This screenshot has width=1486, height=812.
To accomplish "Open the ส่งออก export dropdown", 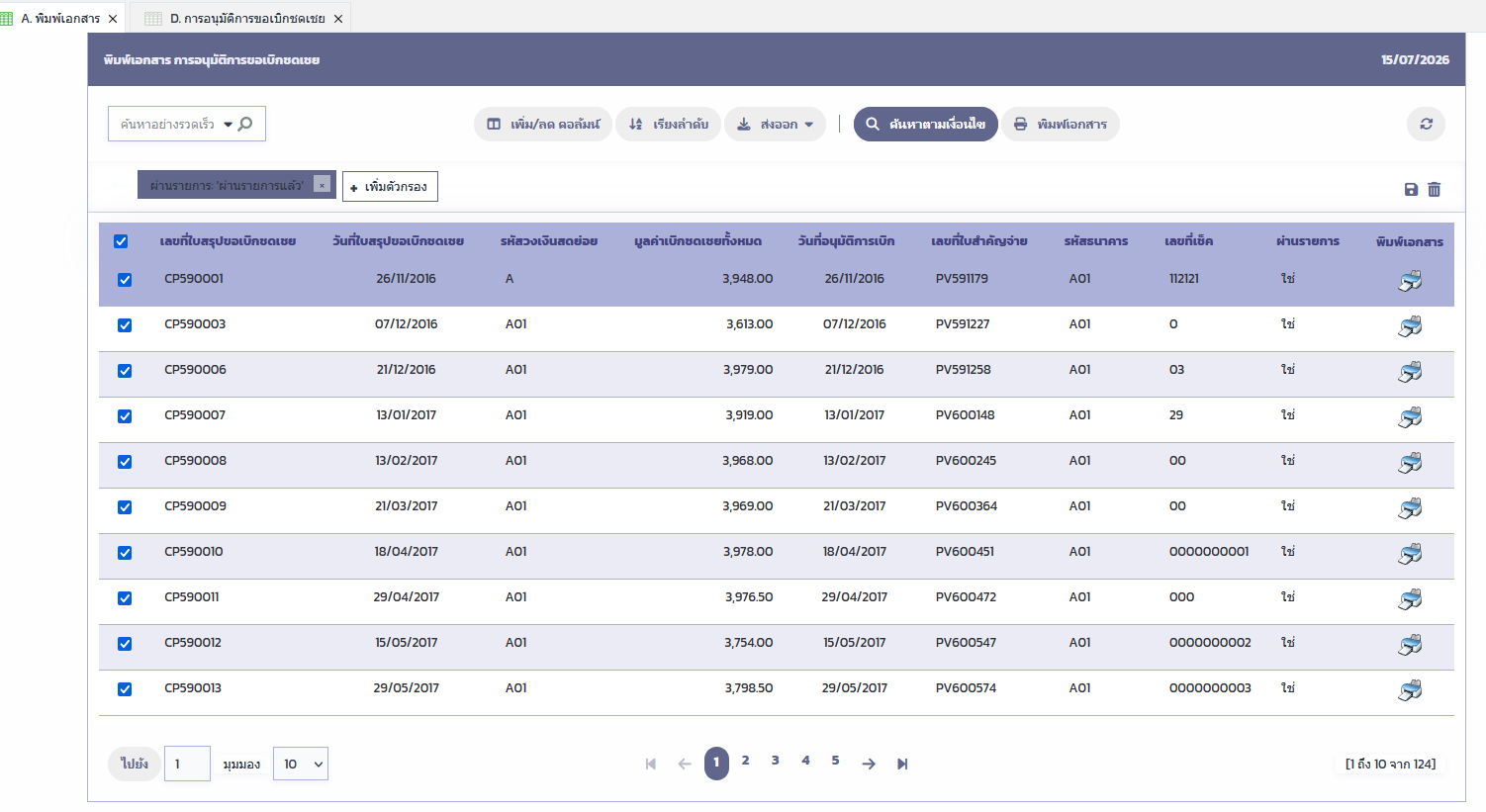I will (x=776, y=124).
